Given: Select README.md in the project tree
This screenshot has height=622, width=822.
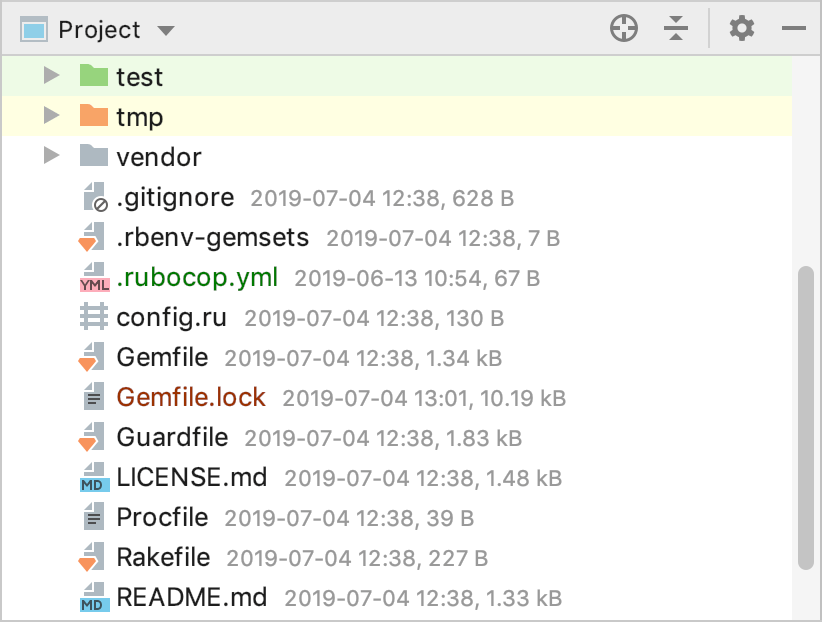Looking at the screenshot, I should pyautogui.click(x=192, y=598).
